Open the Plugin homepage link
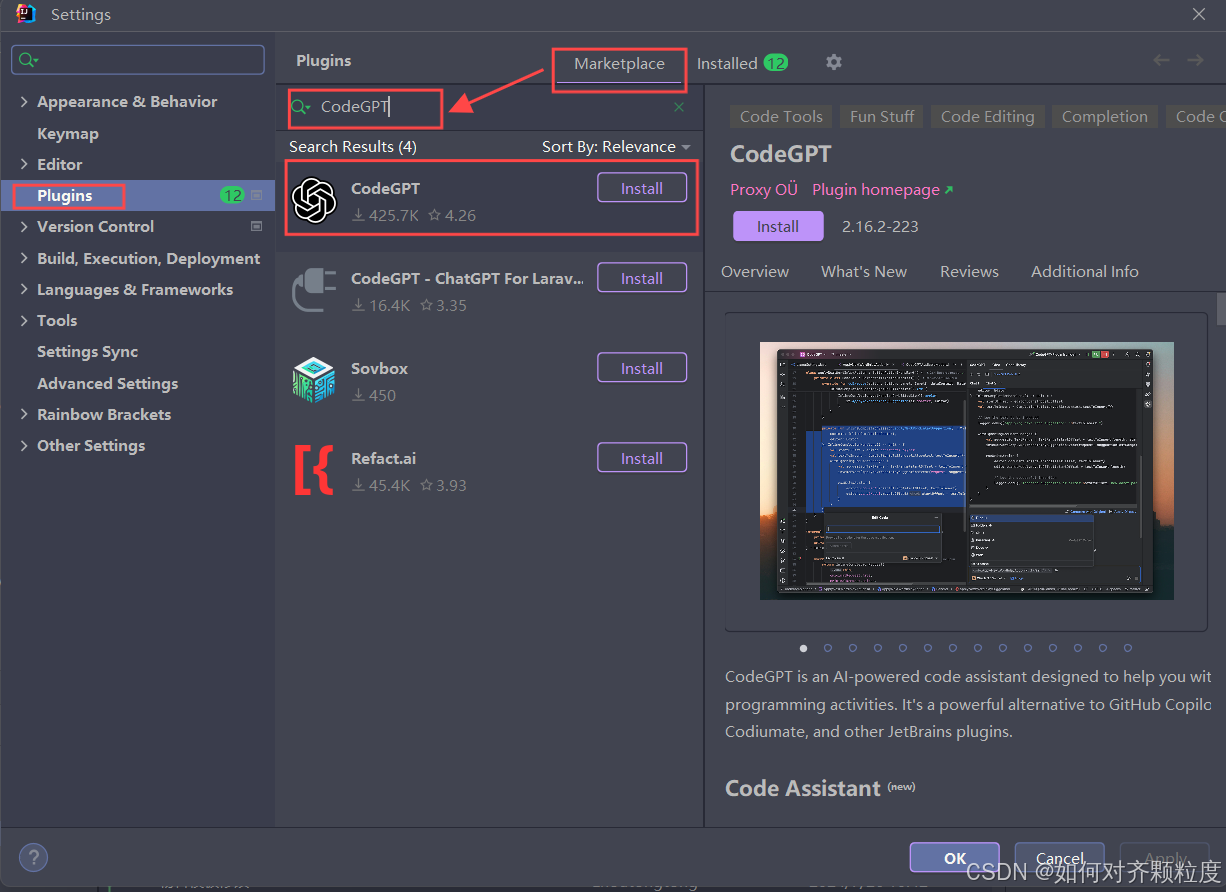Screen dimensions: 1226x892 pyautogui.click(x=883, y=190)
